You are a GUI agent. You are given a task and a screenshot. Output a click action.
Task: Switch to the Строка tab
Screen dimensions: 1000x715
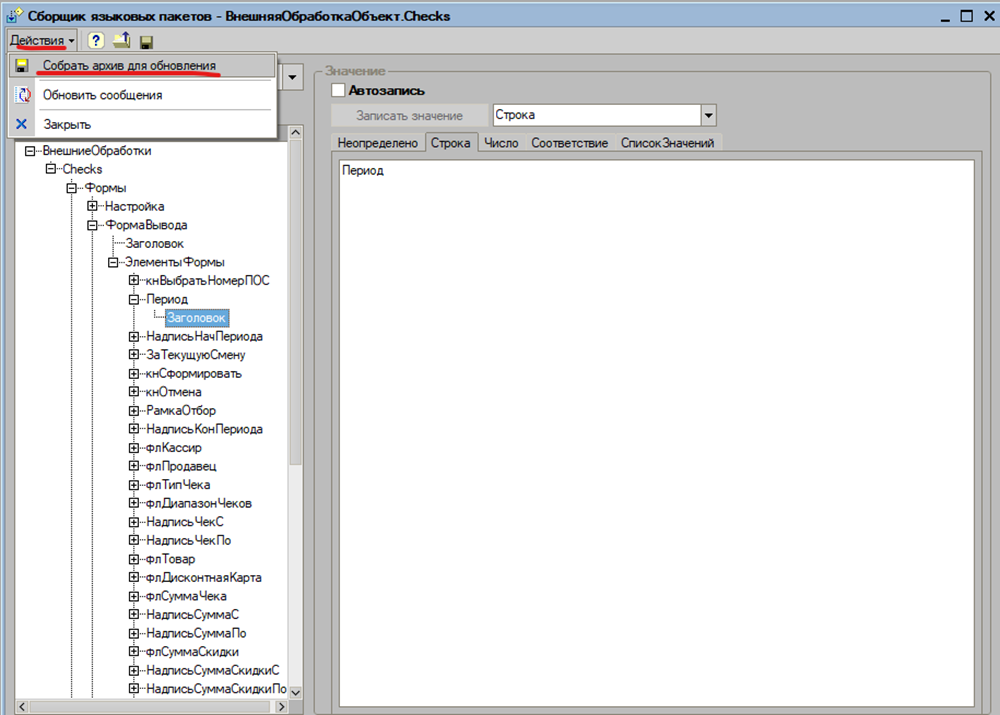click(450, 143)
